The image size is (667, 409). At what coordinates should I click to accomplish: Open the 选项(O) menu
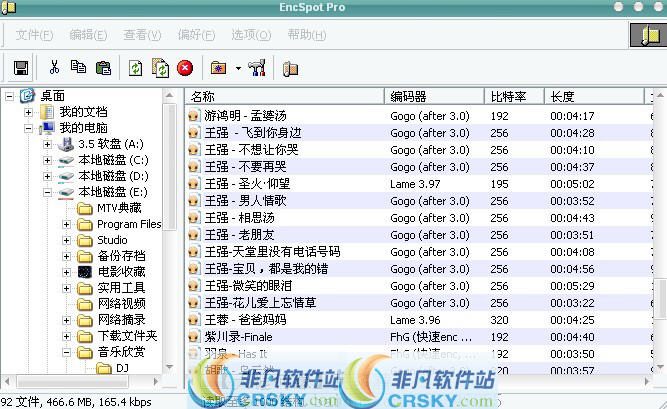251,34
